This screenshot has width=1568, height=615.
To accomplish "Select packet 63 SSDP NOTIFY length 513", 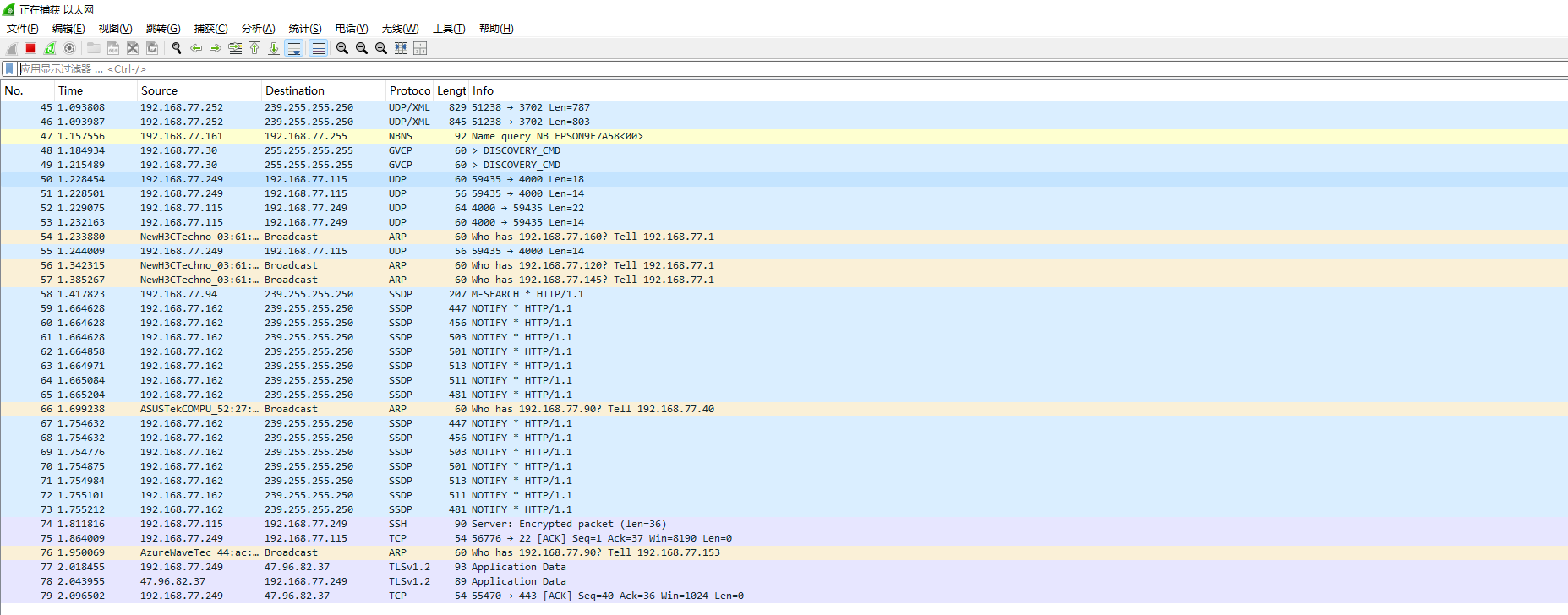I will pyautogui.click(x=784, y=366).
